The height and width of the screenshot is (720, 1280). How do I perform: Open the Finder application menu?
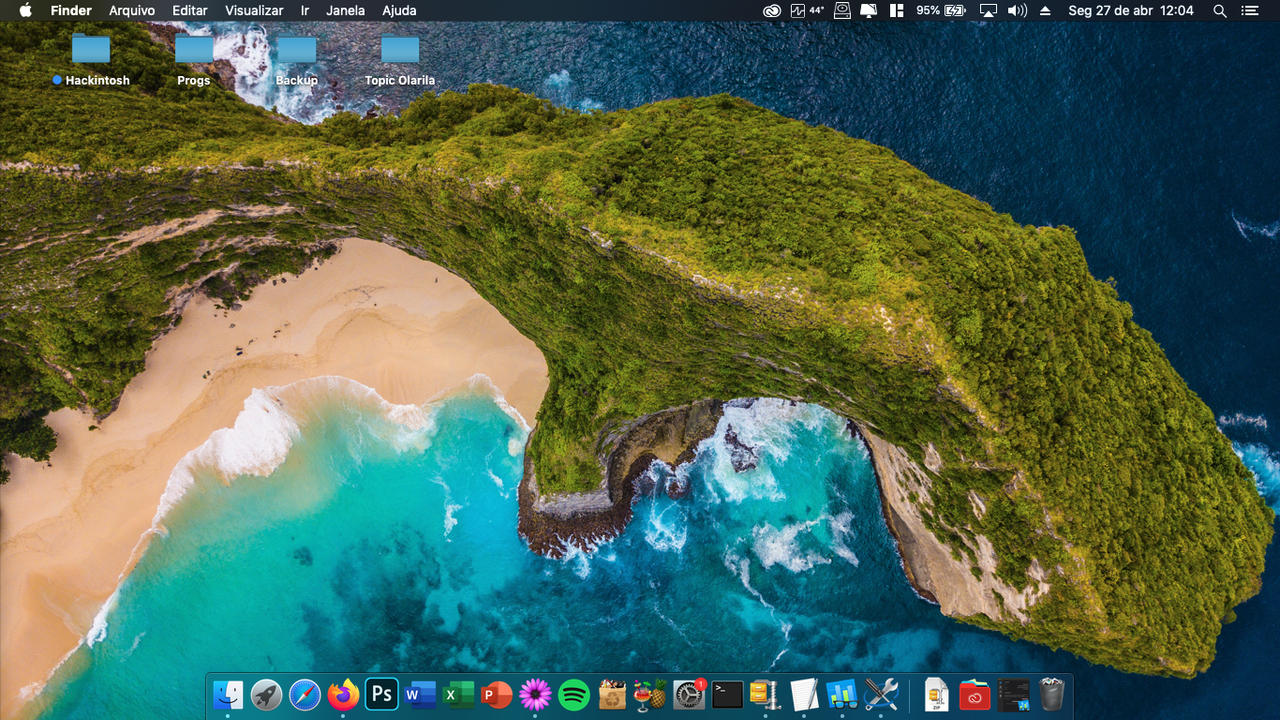71,10
